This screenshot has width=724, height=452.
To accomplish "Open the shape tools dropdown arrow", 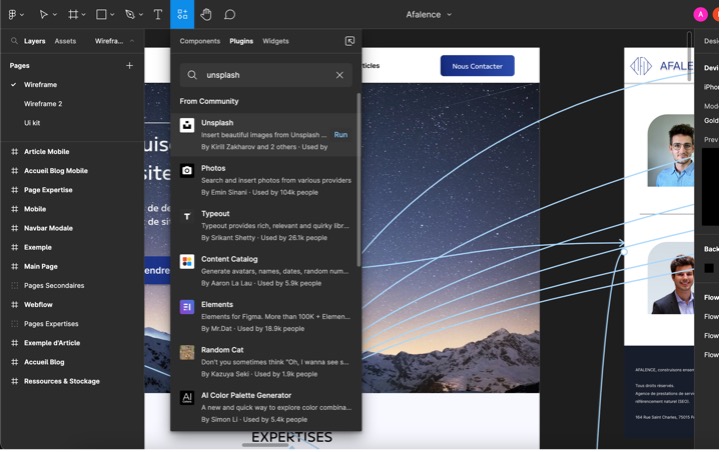I will pyautogui.click(x=112, y=15).
